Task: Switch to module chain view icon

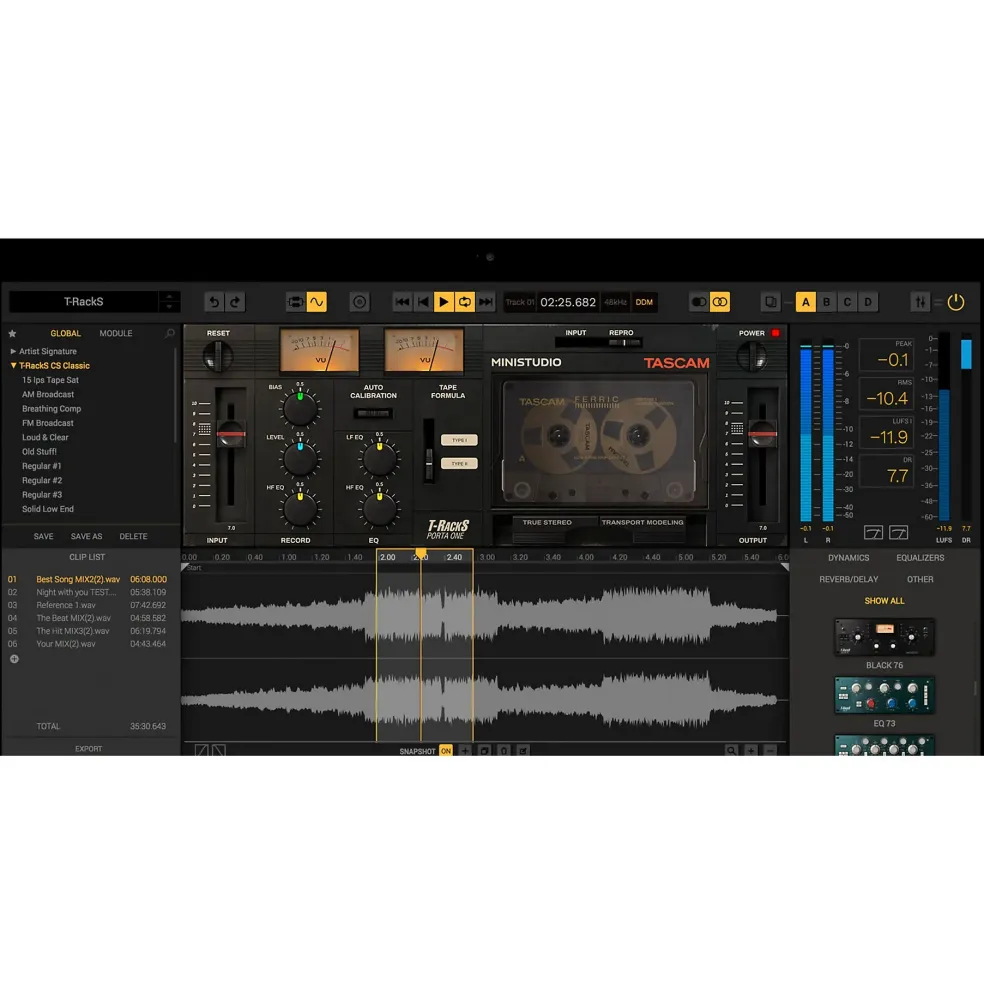Action: click(x=295, y=302)
